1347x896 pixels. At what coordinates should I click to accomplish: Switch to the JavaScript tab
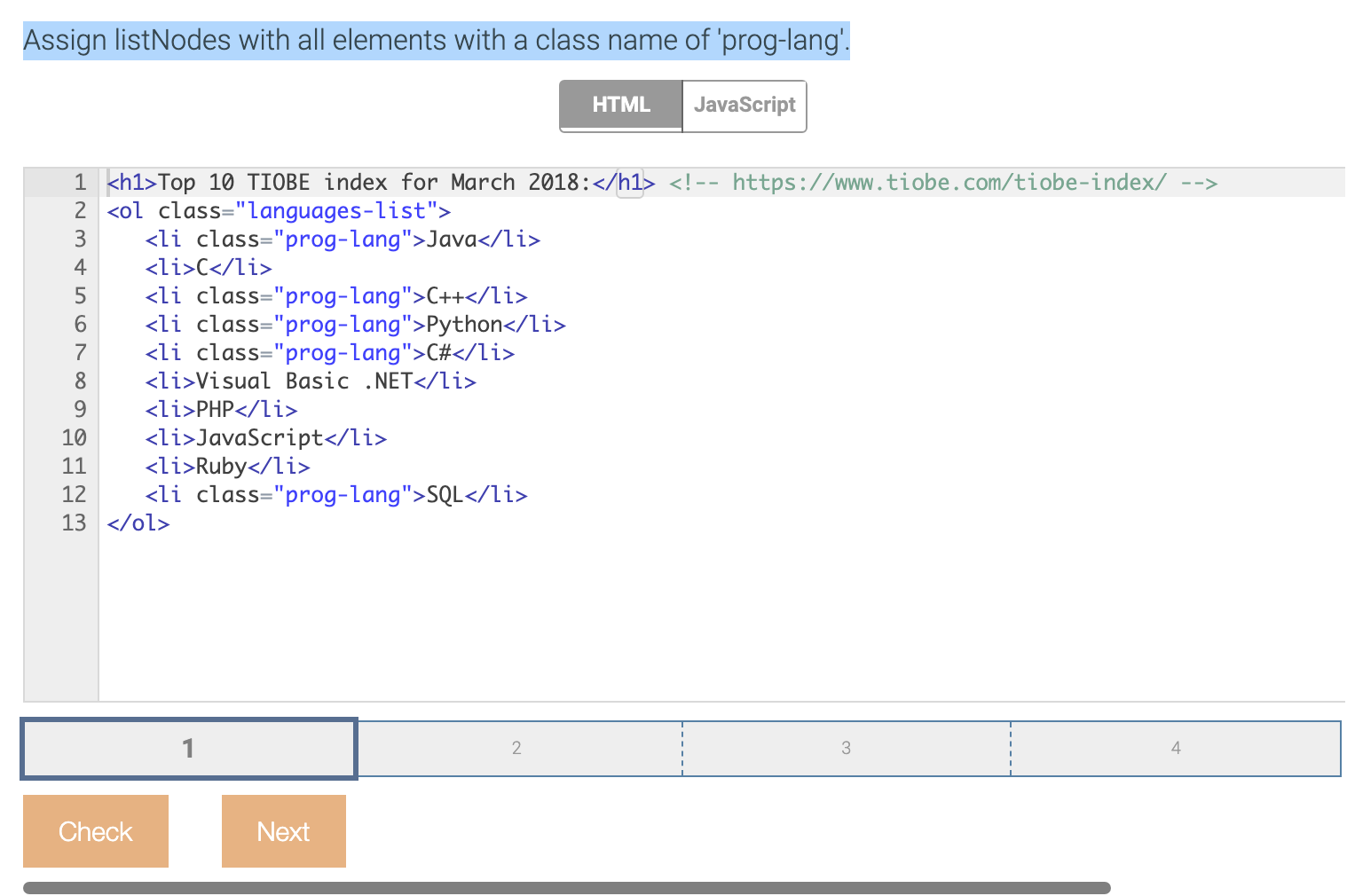(x=744, y=106)
